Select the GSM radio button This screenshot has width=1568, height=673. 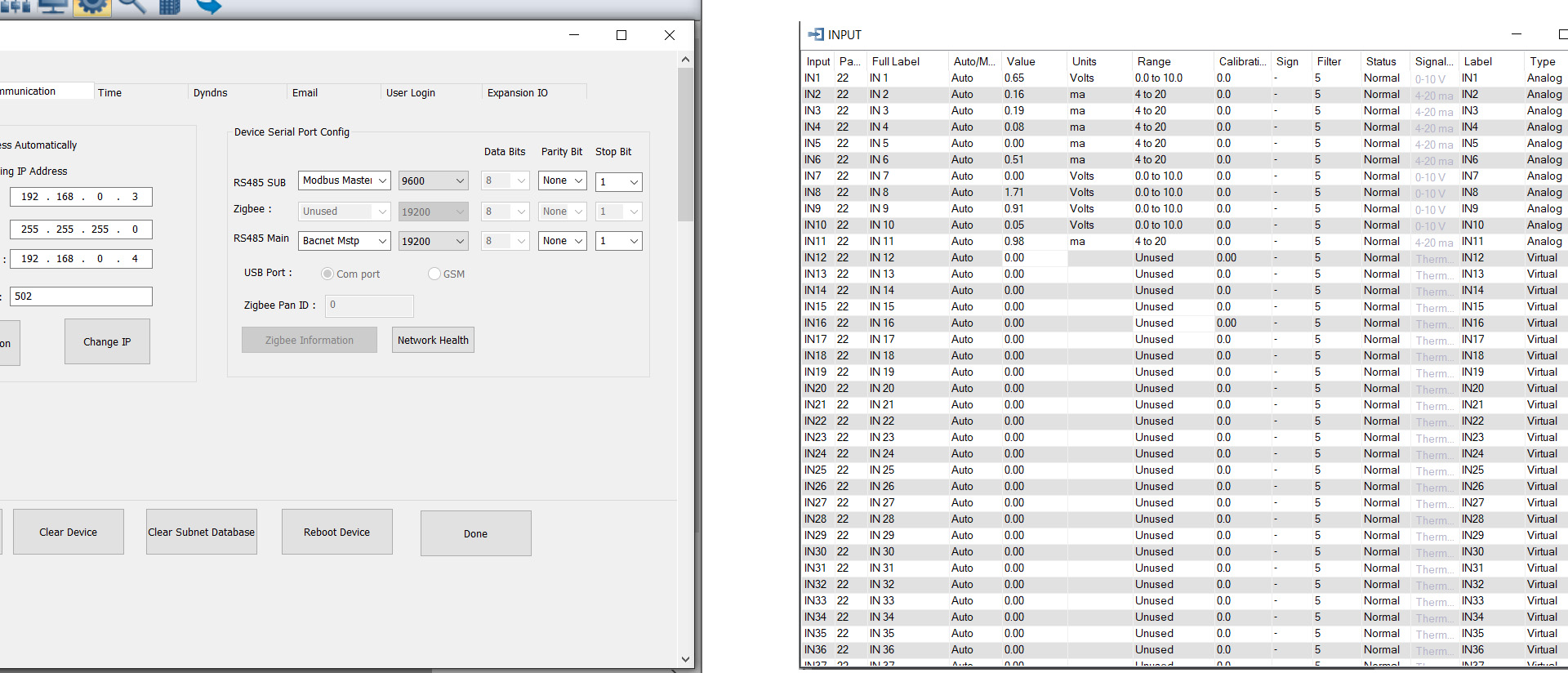[x=434, y=274]
